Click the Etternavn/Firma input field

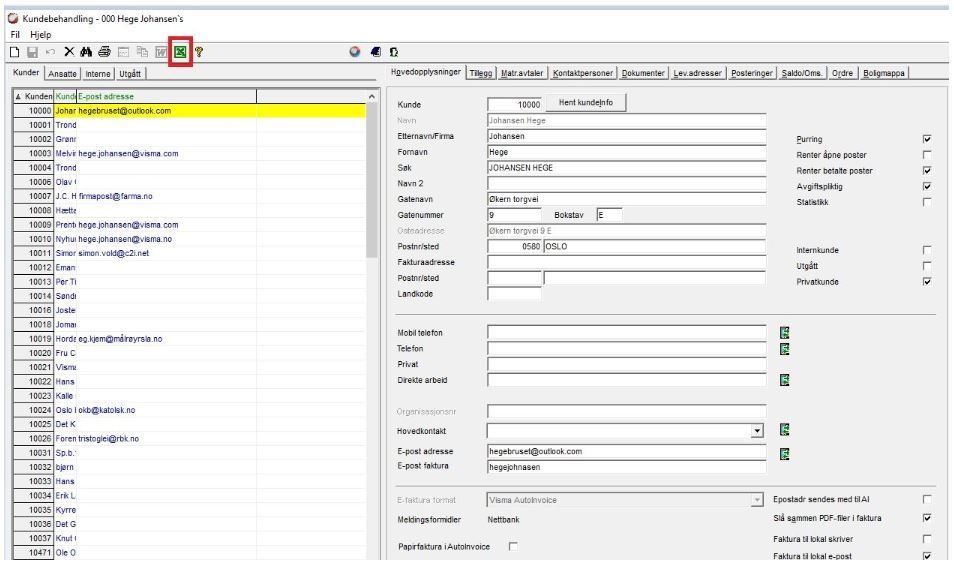pyautogui.click(x=627, y=136)
